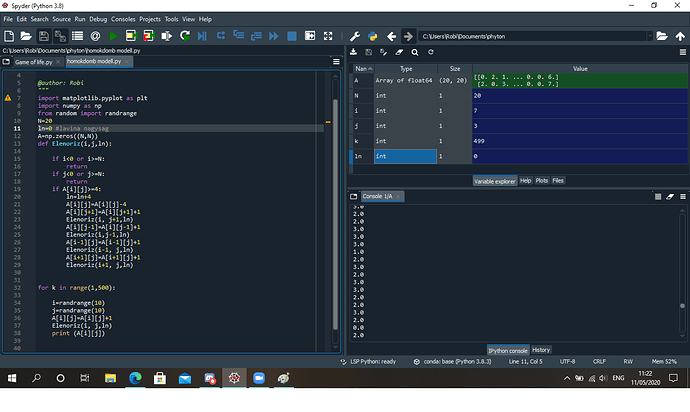Run the file with the green play button
690x412 pixels.
pyautogui.click(x=113, y=36)
